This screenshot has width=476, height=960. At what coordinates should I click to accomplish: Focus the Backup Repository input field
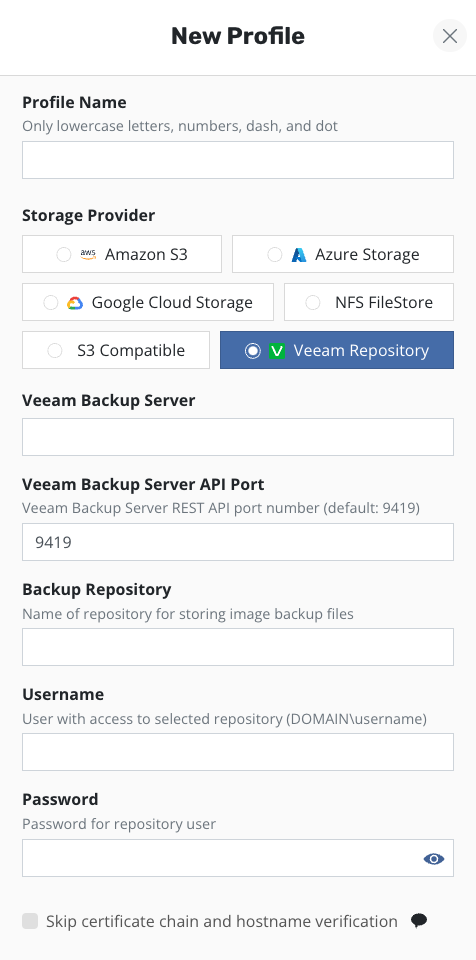[238, 647]
